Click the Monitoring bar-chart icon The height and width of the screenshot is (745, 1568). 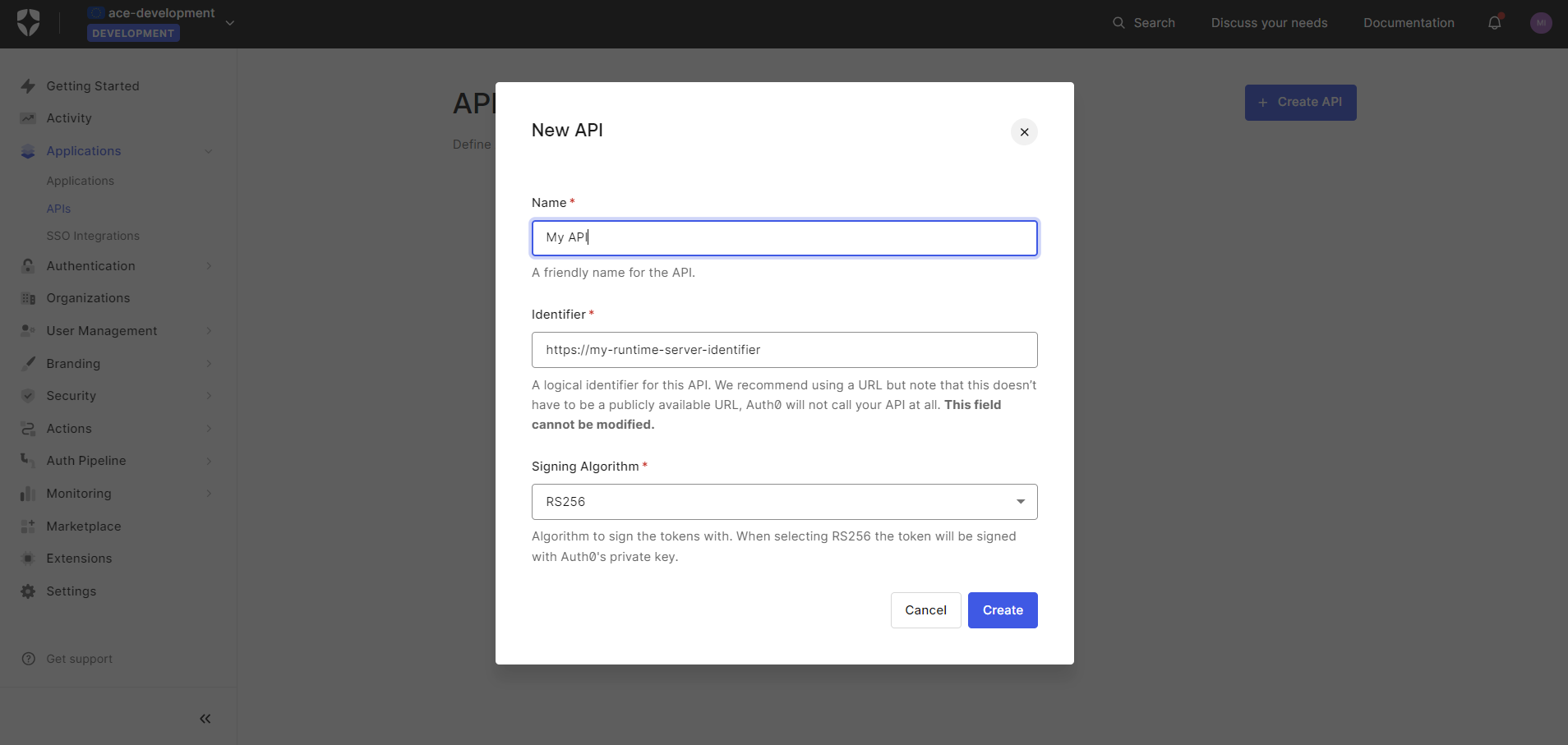(x=28, y=494)
